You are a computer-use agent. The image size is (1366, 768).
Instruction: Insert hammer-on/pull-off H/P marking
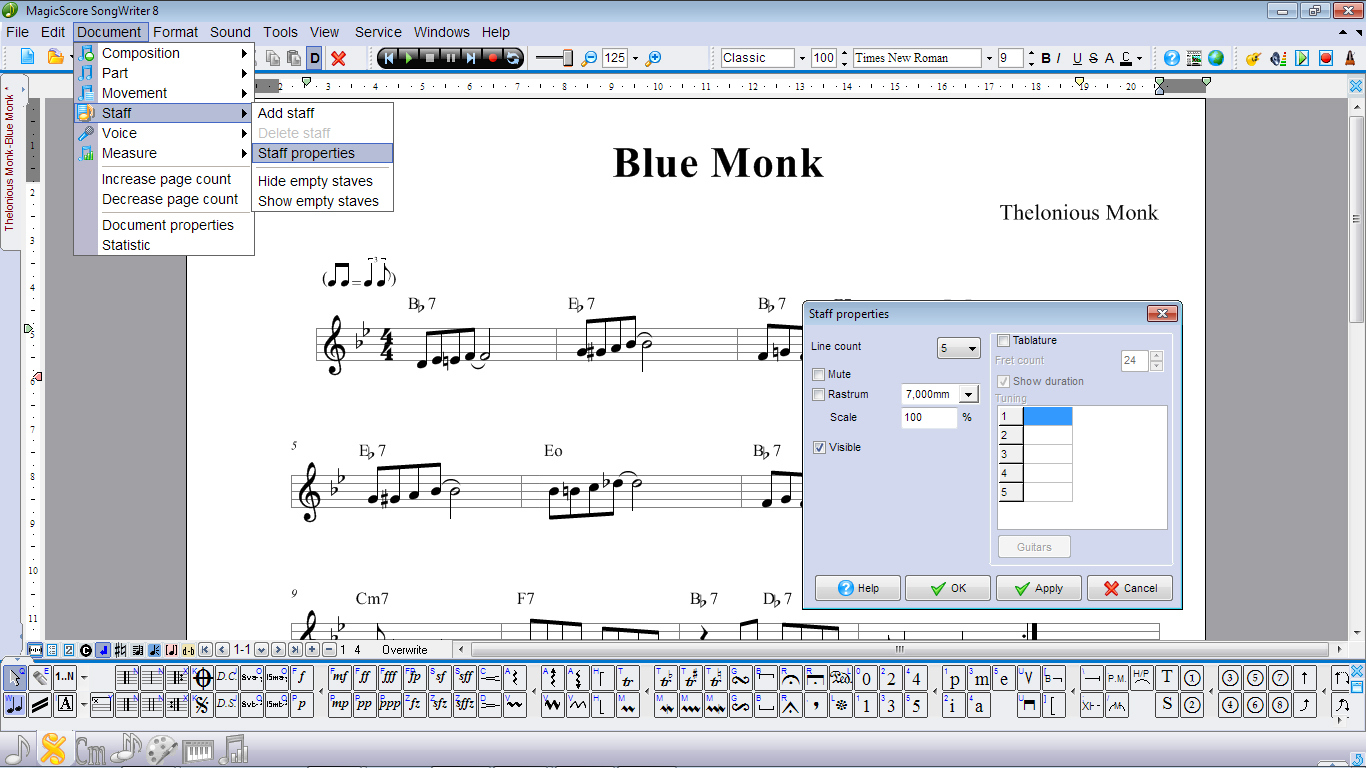pyautogui.click(x=1142, y=677)
